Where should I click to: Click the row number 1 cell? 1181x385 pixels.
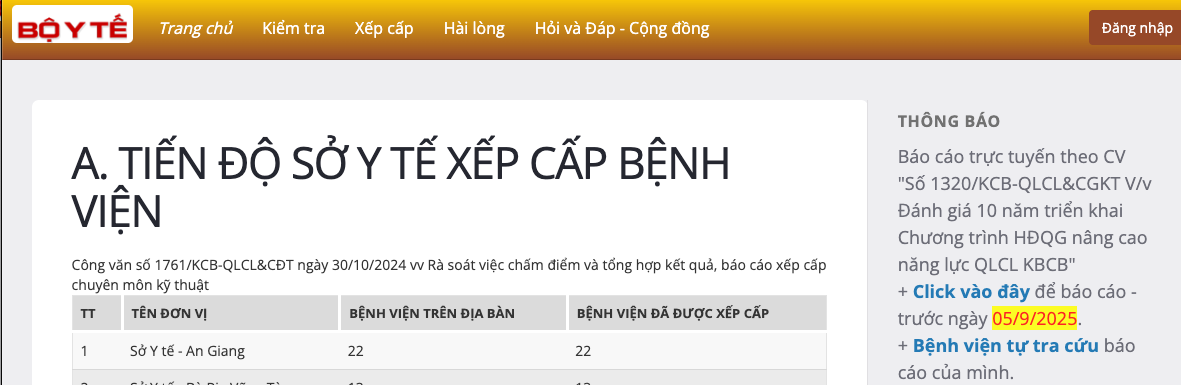96,350
